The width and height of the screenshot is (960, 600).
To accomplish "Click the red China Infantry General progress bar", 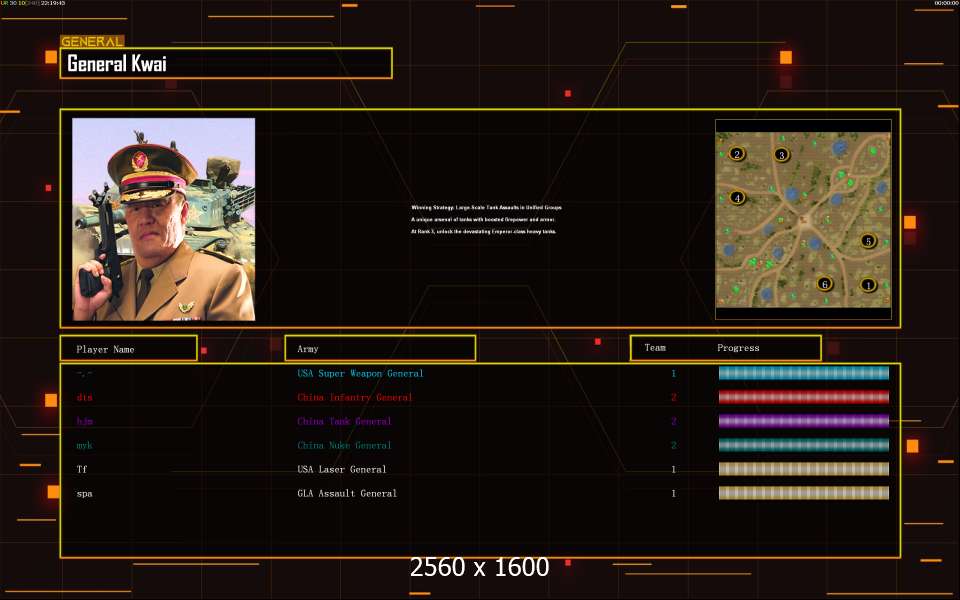I will [803, 397].
